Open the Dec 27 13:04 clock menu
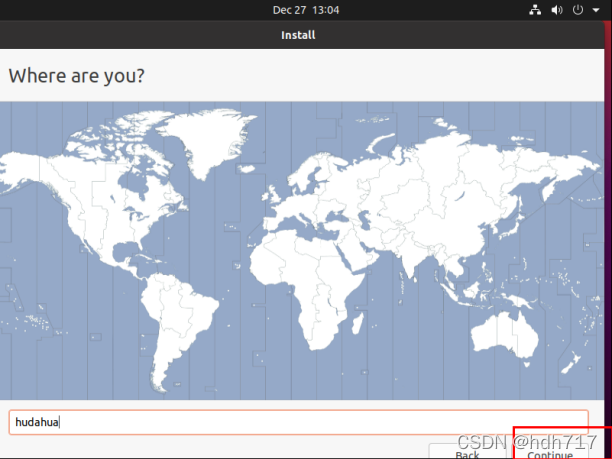This screenshot has height=459, width=612. [x=306, y=10]
